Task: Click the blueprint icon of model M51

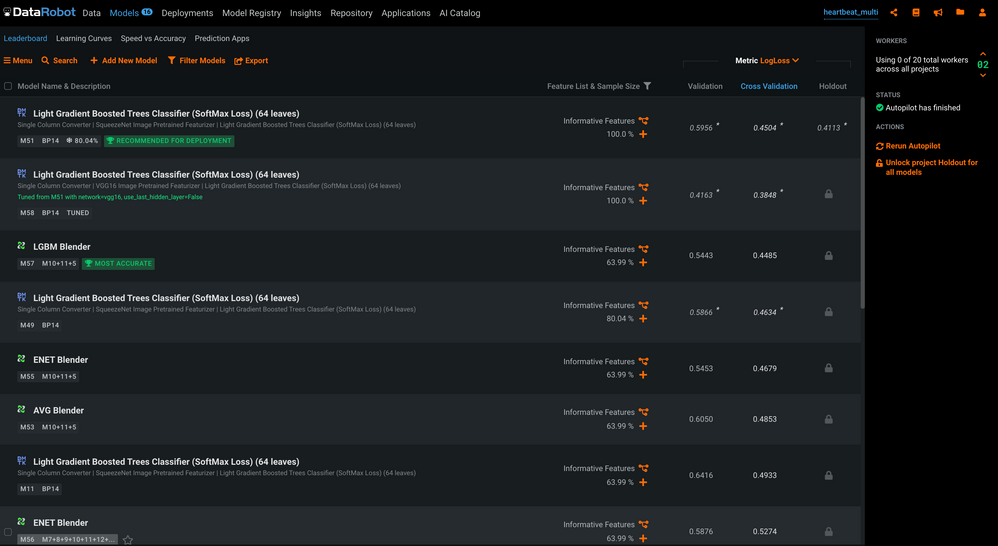Action: [x=22, y=113]
